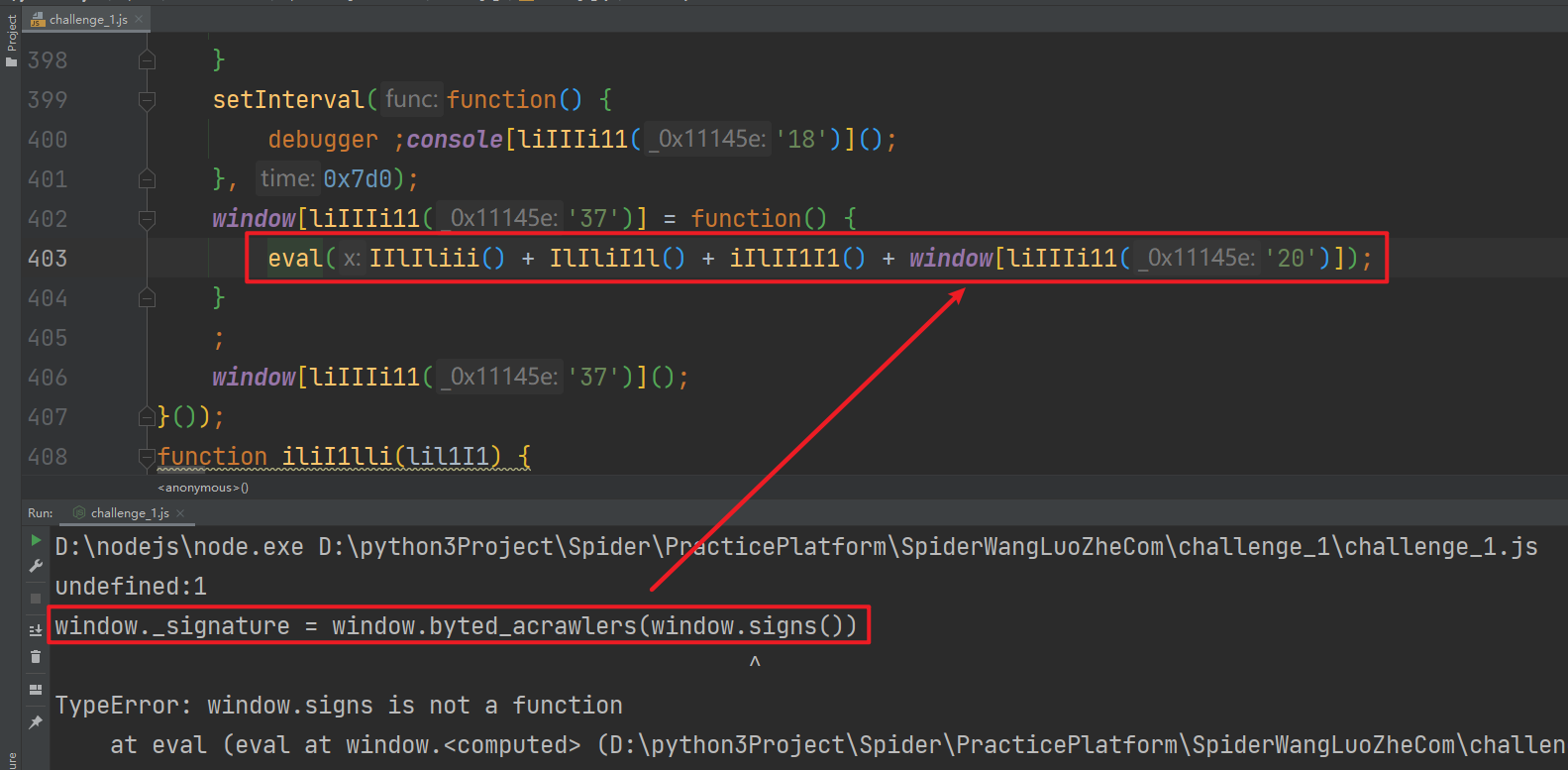Click 'Run:' panel label

[41, 513]
